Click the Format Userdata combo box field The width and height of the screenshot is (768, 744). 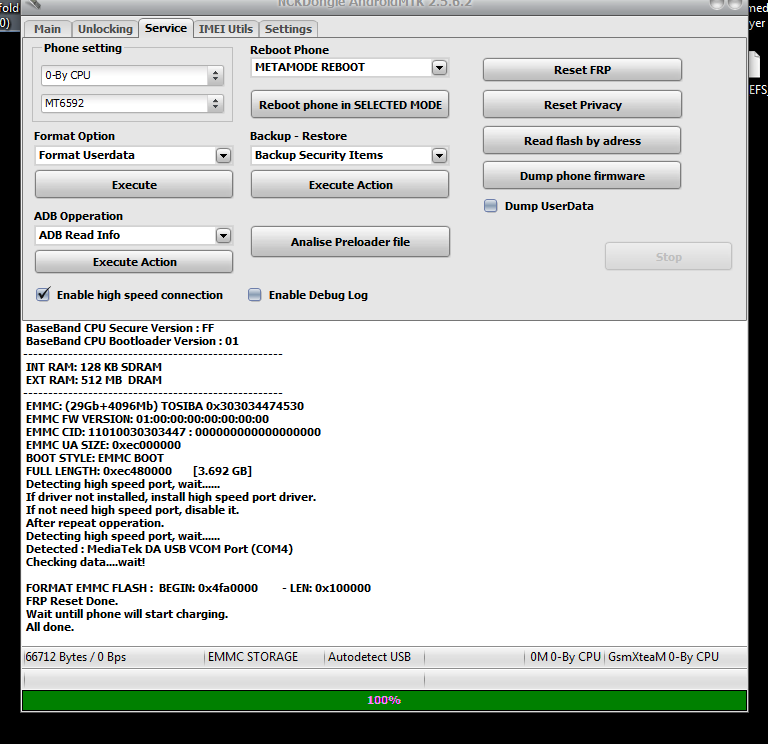coord(134,155)
